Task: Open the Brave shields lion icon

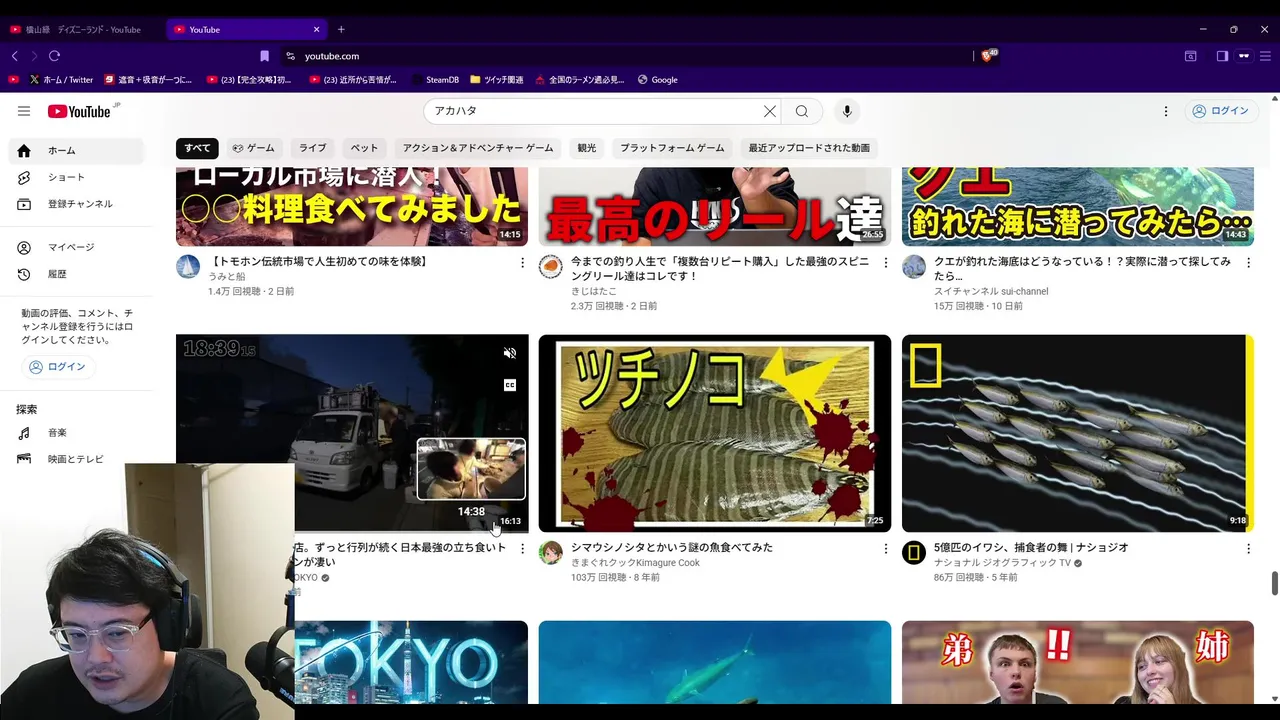Action: point(989,56)
